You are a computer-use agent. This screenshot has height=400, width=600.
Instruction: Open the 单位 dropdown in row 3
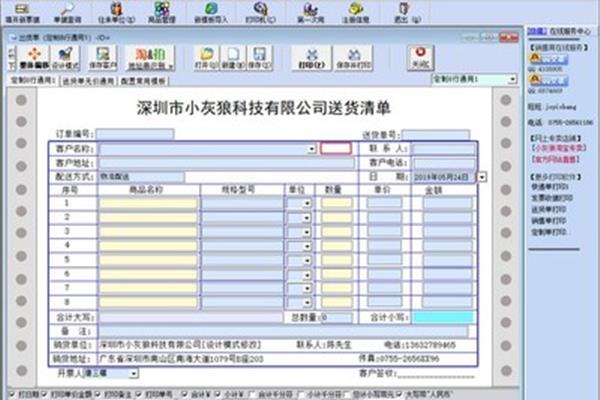click(307, 232)
